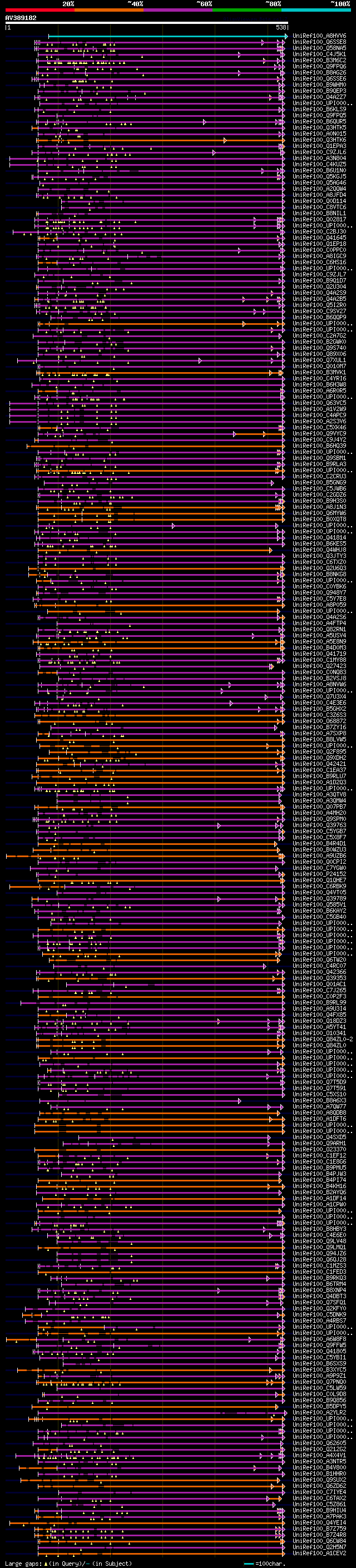Open hit UniRef100_Q02817

[x=319, y=220]
